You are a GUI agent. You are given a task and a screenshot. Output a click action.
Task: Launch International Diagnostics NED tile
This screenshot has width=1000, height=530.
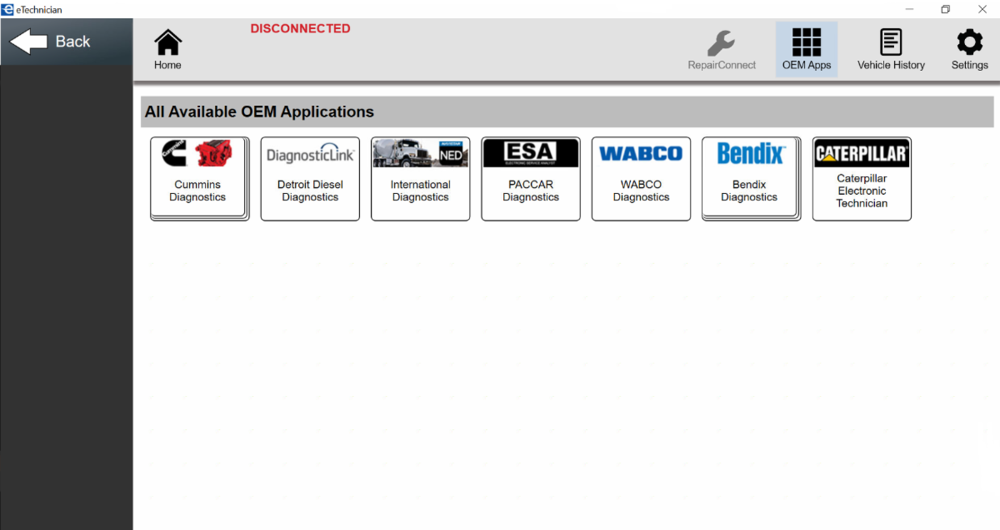[x=420, y=179]
